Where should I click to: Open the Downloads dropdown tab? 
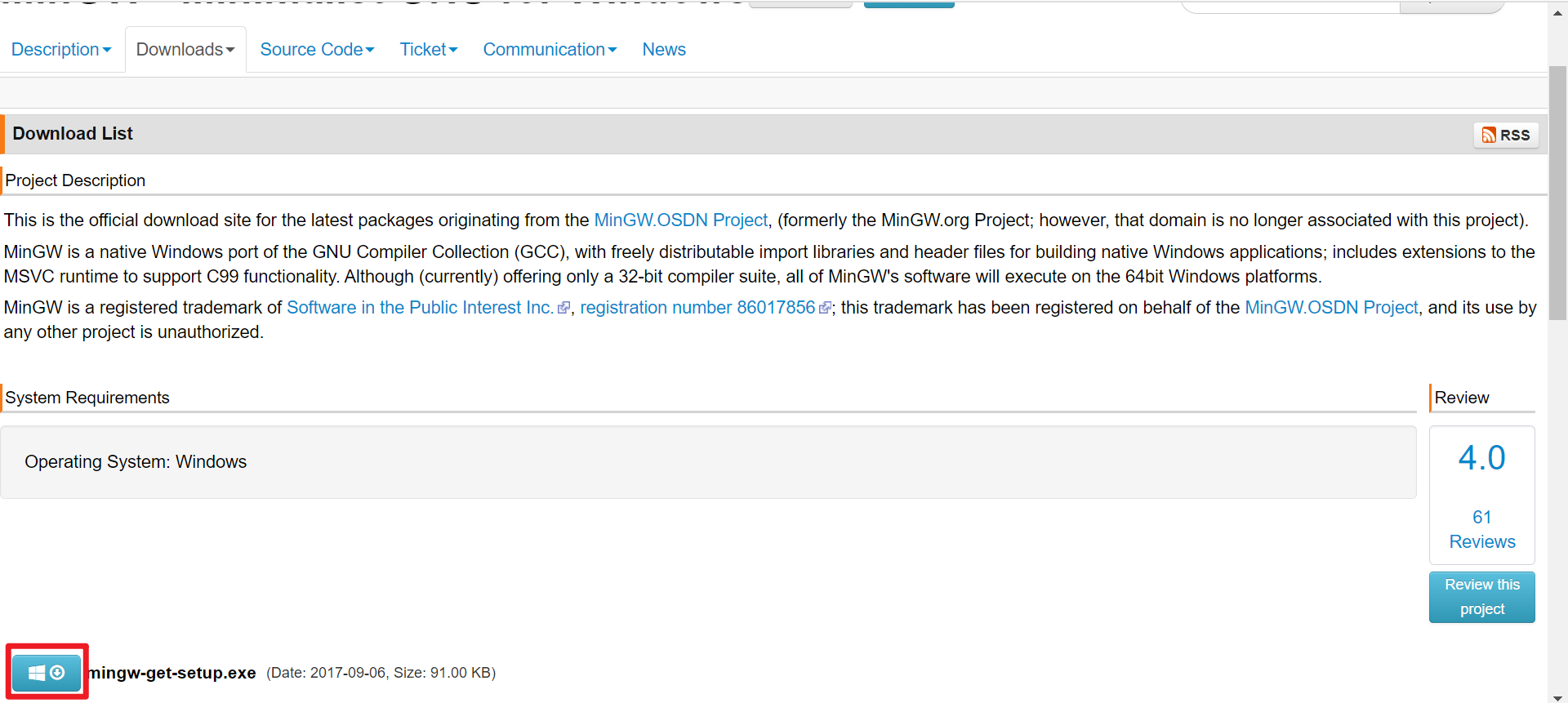point(185,50)
